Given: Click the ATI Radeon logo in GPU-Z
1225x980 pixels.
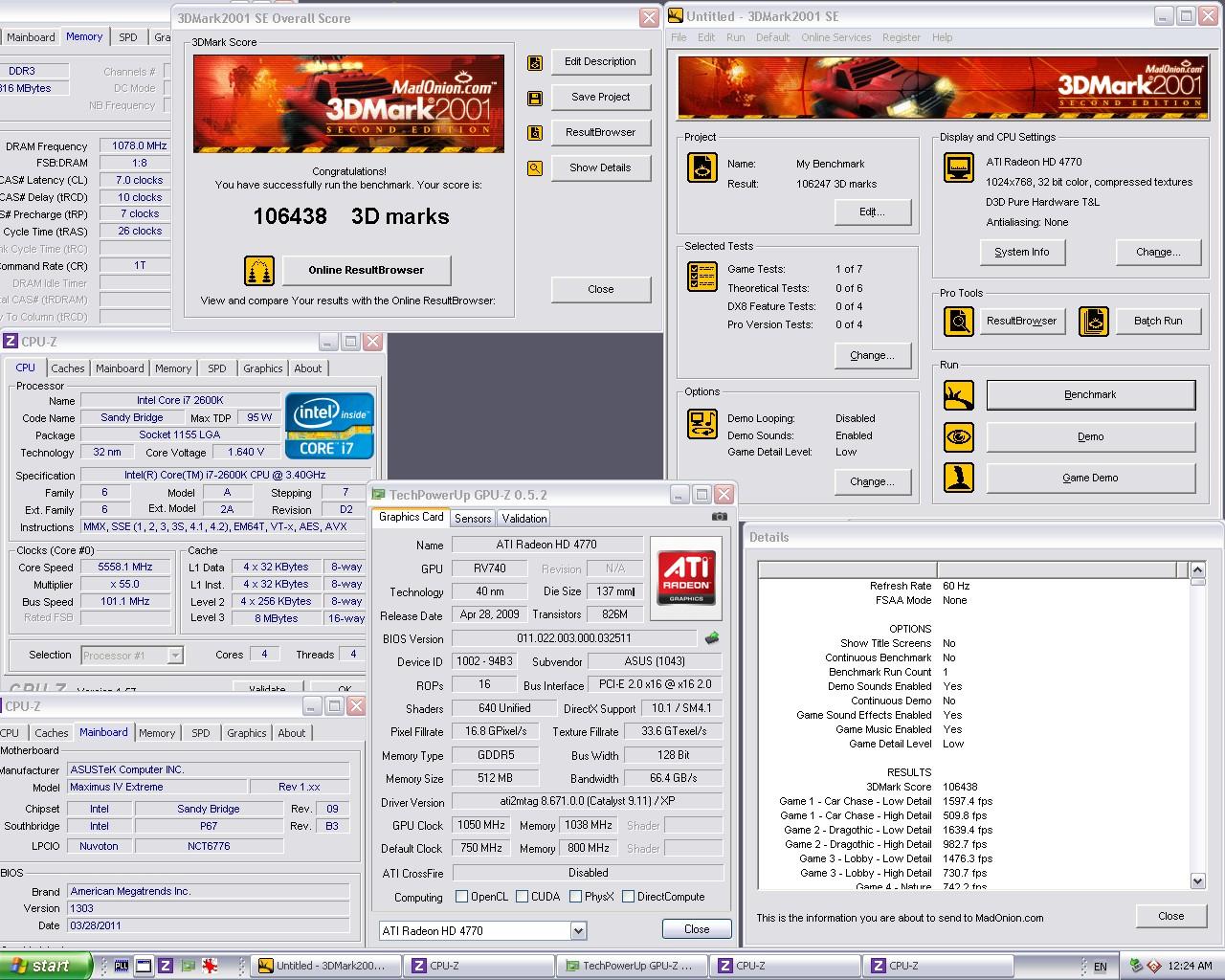Looking at the screenshot, I should click(686, 577).
